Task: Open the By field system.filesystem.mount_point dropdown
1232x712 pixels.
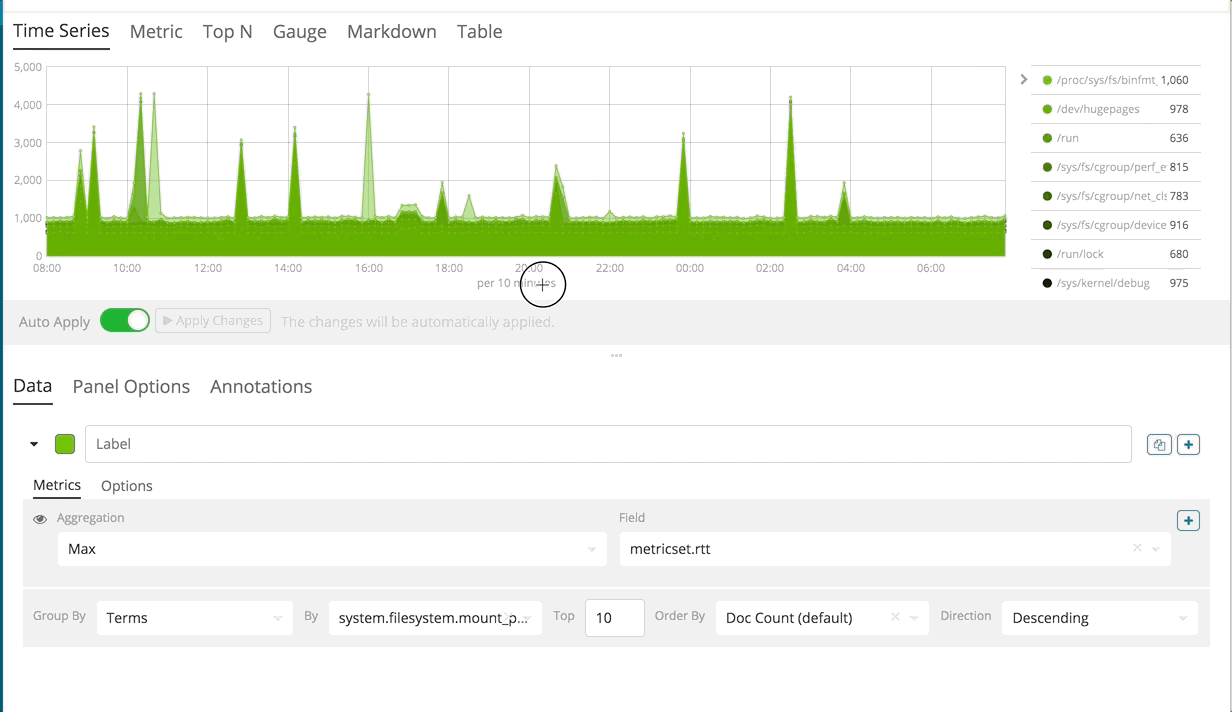Action: click(435, 618)
